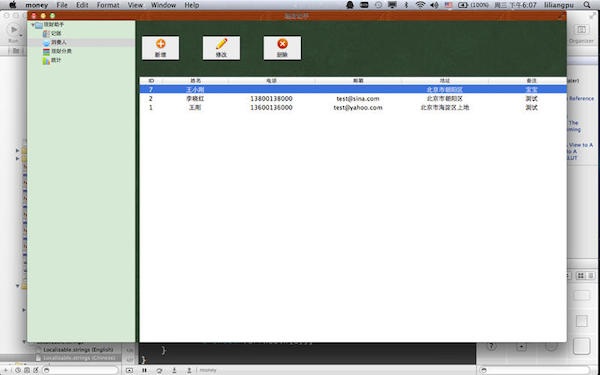Image resolution: width=600 pixels, height=375 pixels.
Task: Select the highlighted table row with ID 7
Action: pyautogui.click(x=353, y=90)
